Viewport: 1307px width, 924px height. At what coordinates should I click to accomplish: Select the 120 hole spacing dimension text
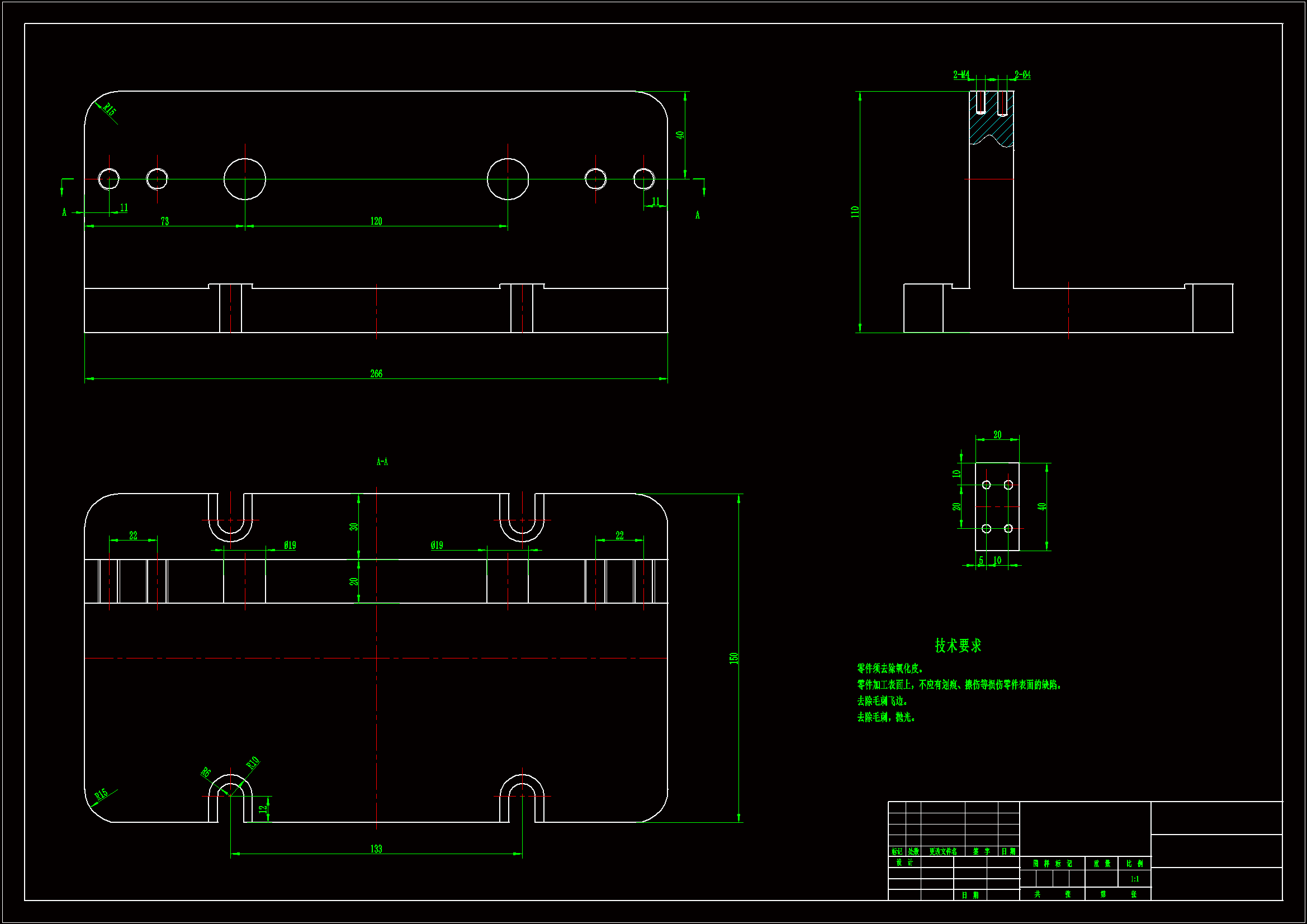[376, 221]
